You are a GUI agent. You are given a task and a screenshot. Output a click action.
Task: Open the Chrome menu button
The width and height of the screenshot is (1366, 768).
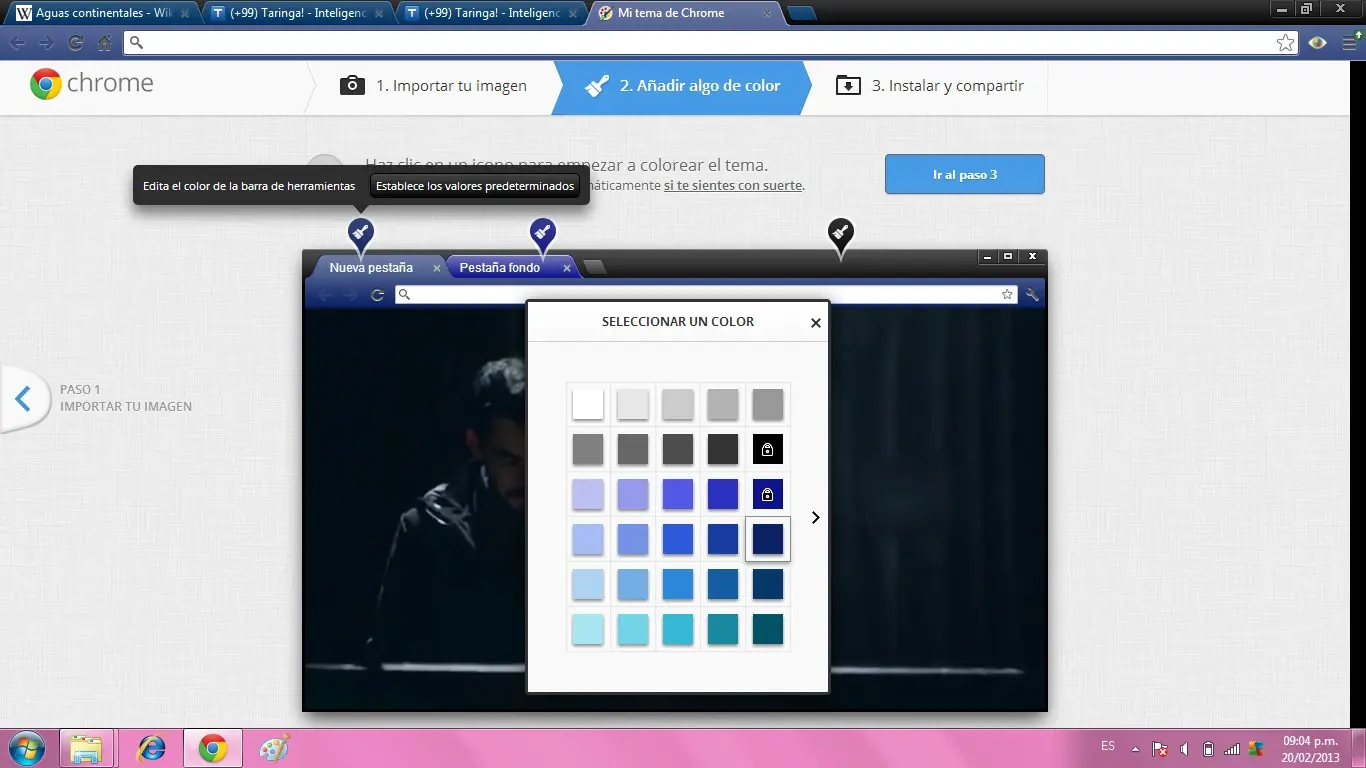(x=1349, y=43)
